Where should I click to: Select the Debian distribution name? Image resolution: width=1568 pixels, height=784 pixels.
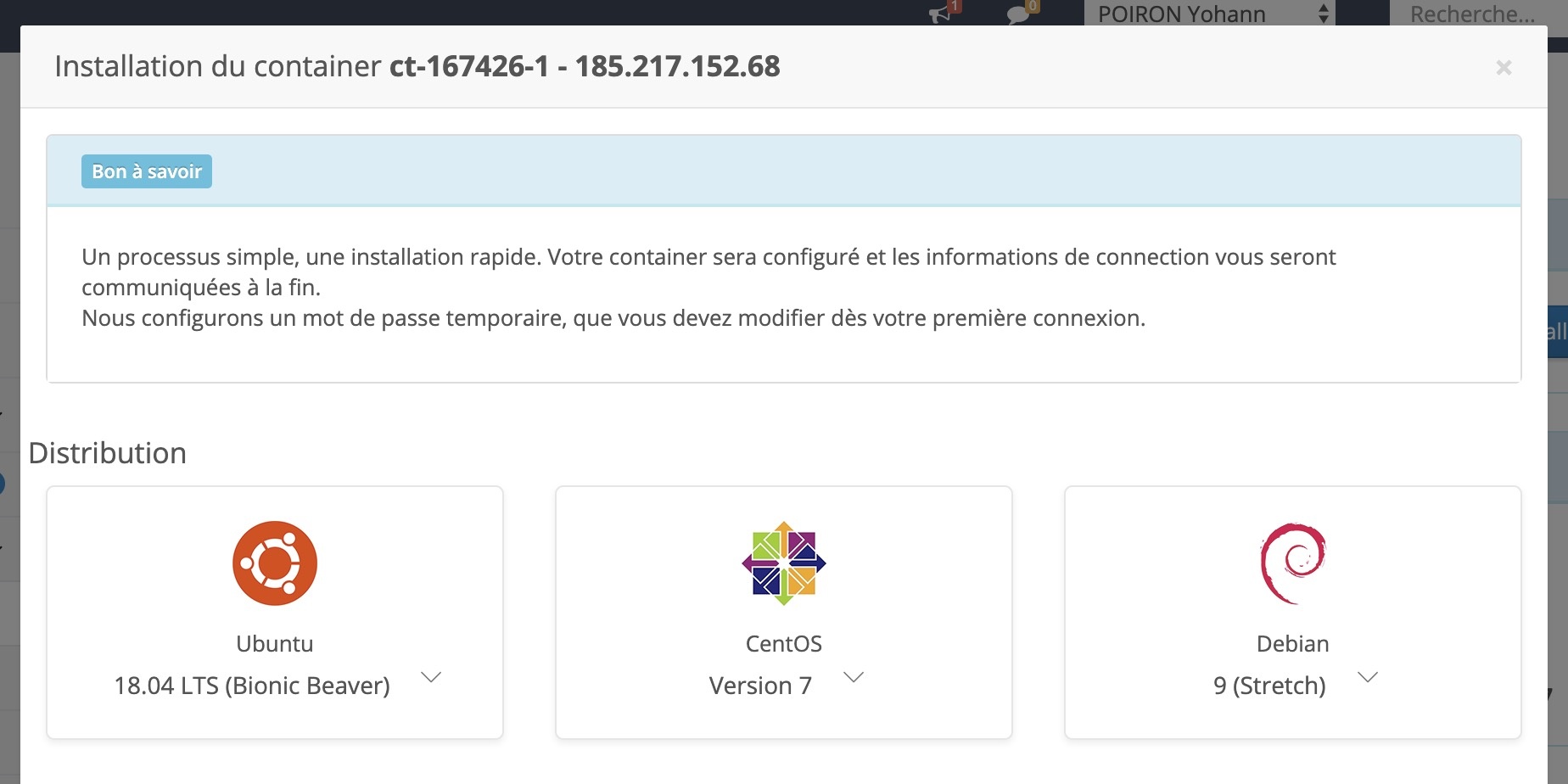[x=1293, y=644]
